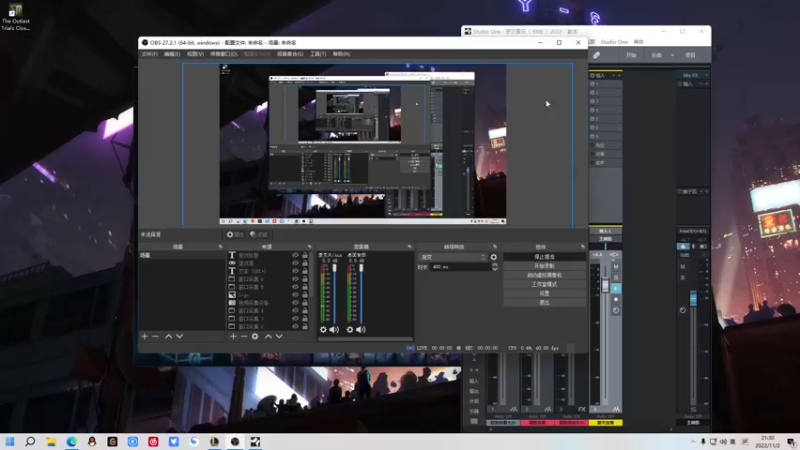
Task: Toggle visibility eye for 文本 (GDI+) source
Action: tap(295, 271)
